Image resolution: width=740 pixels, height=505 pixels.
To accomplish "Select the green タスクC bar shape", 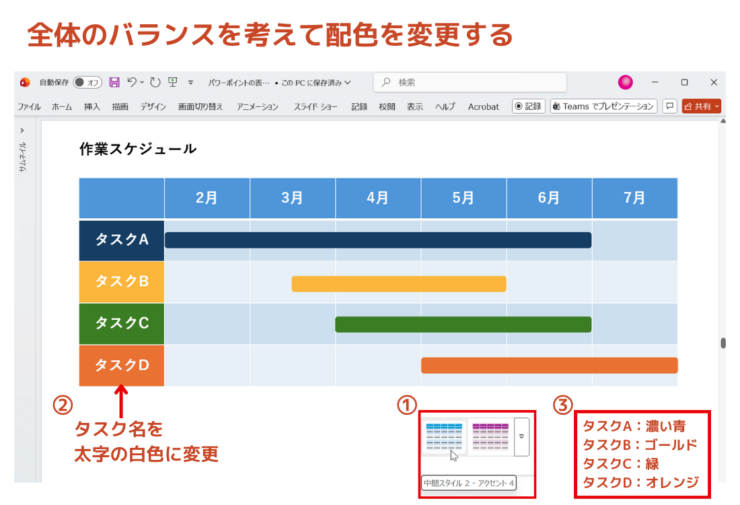I will pyautogui.click(x=463, y=324).
